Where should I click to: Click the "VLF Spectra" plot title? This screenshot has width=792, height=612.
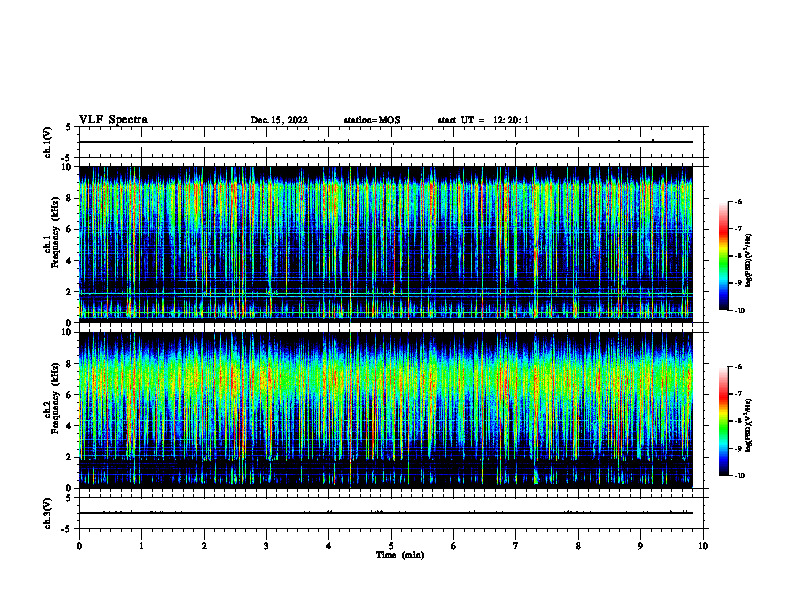tap(113, 120)
